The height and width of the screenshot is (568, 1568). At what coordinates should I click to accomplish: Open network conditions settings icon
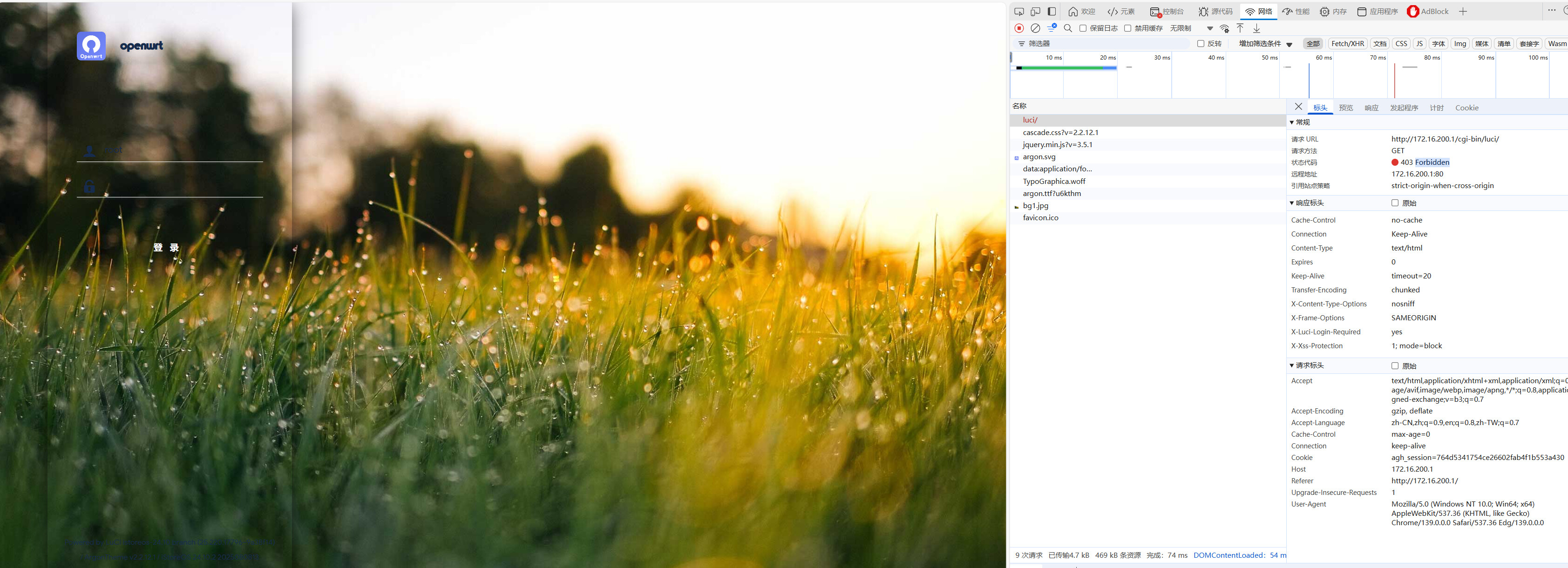coord(1224,28)
